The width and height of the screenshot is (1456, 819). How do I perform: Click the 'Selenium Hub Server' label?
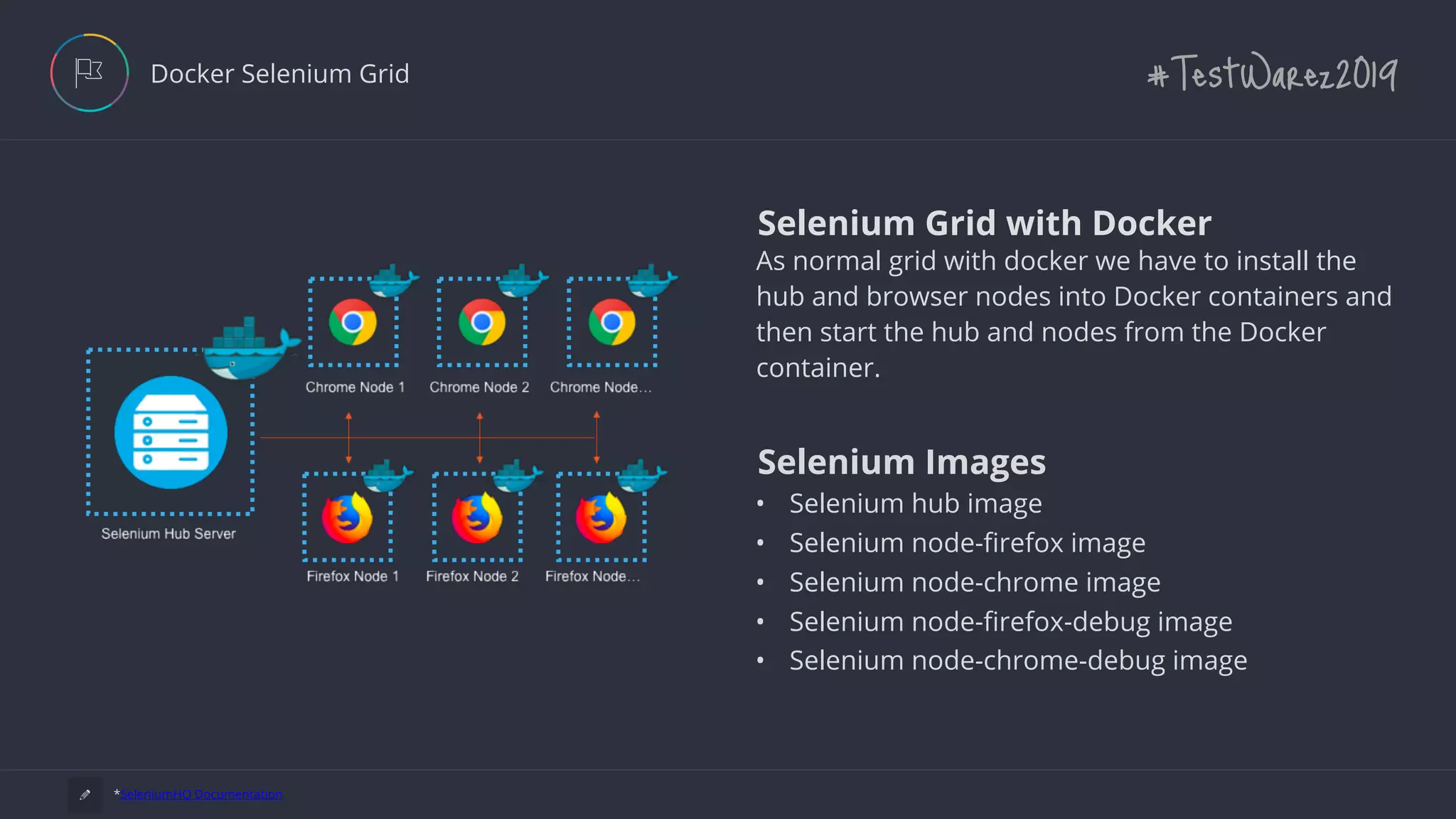tap(168, 534)
